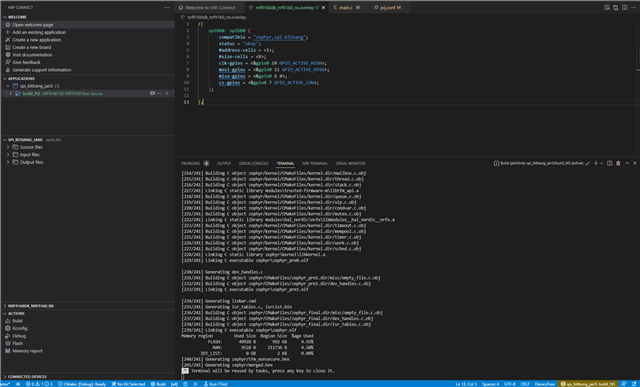
Task: Open the SERIAL MONITOR panel tab
Action: (350, 163)
